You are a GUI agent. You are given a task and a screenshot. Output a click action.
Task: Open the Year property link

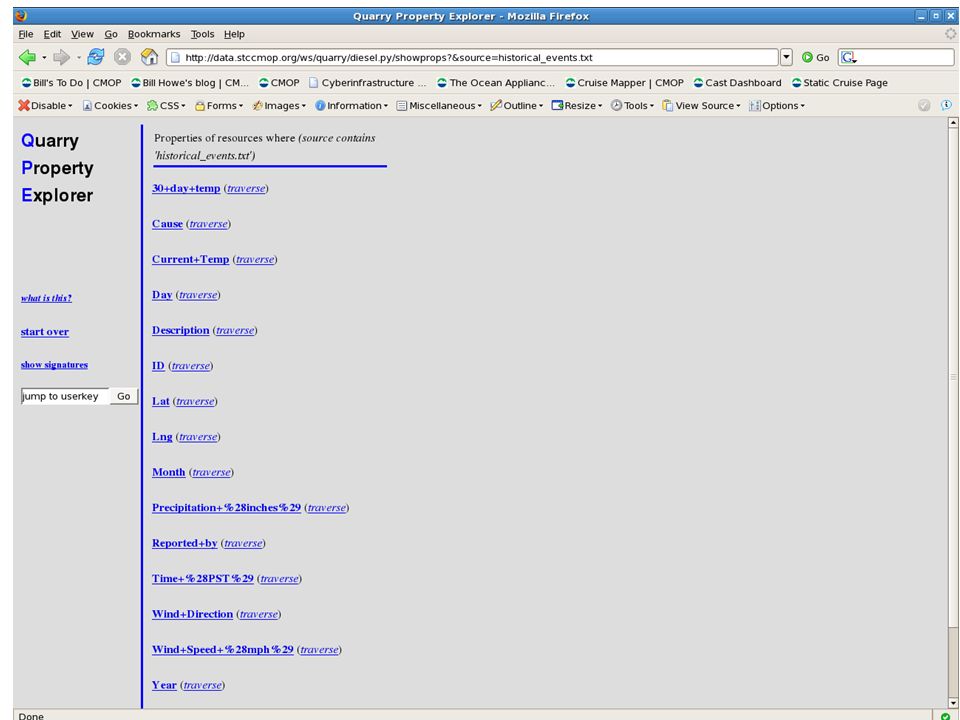pos(164,686)
